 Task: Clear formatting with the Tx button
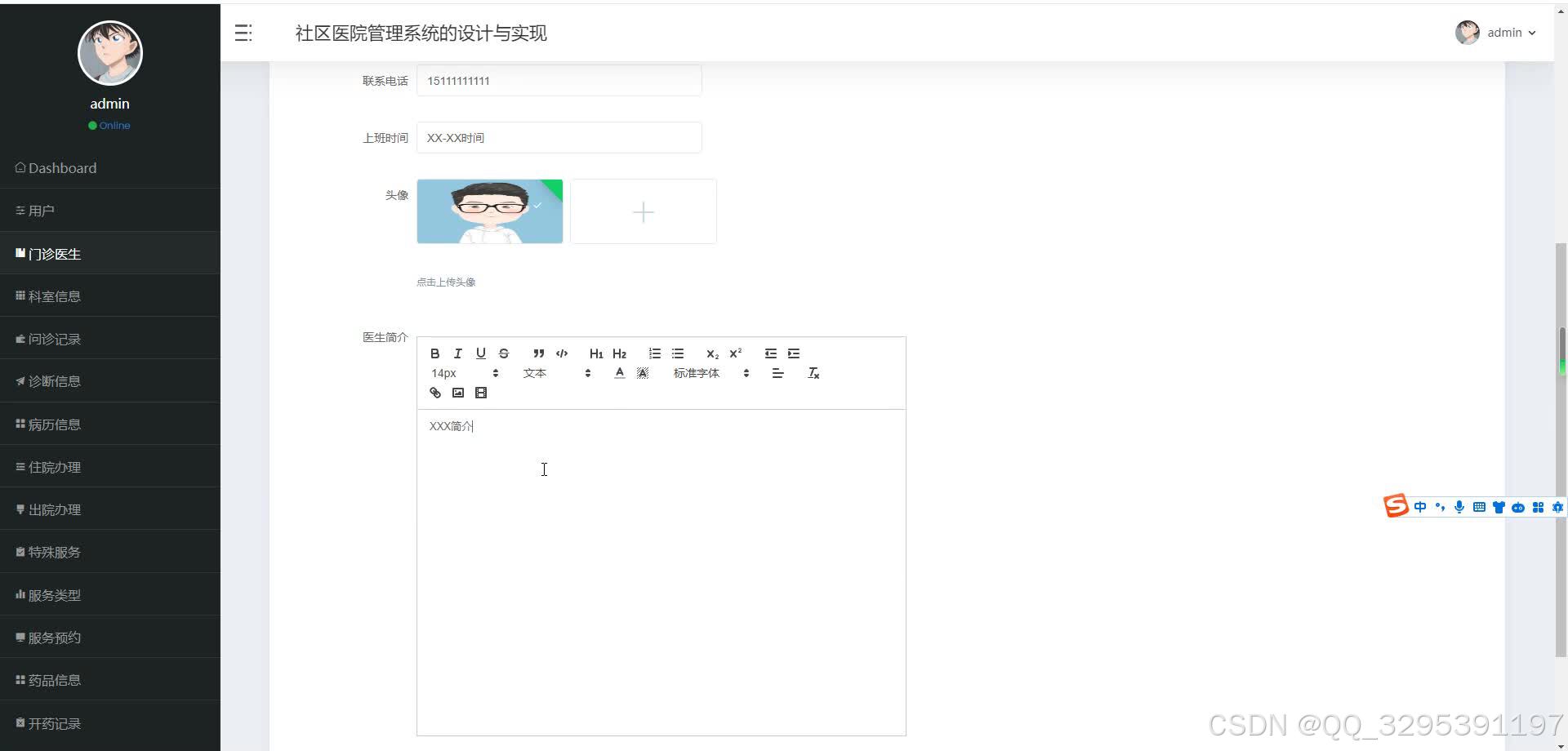[813, 372]
